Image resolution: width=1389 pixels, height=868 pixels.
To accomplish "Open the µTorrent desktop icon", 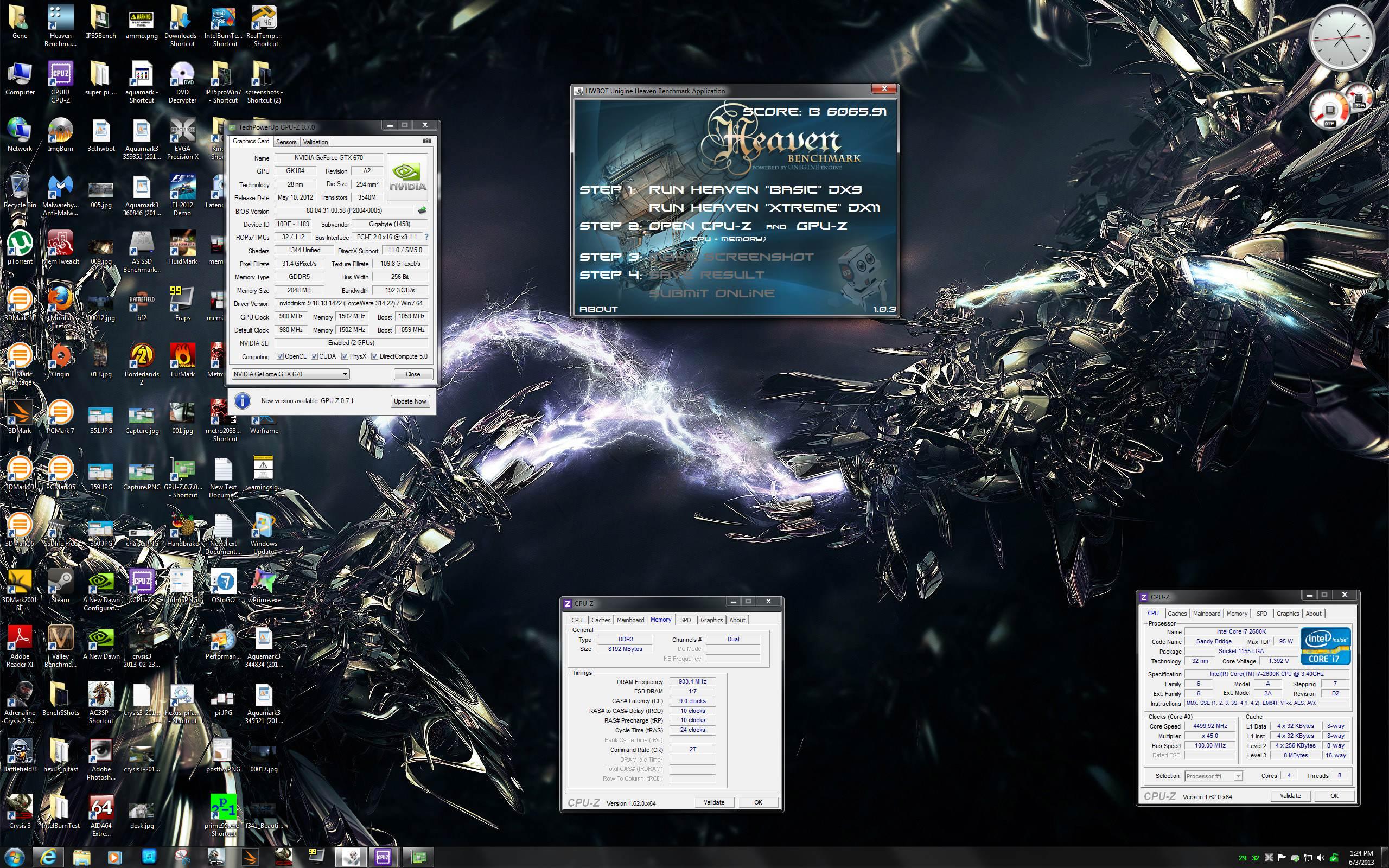I will pyautogui.click(x=20, y=248).
